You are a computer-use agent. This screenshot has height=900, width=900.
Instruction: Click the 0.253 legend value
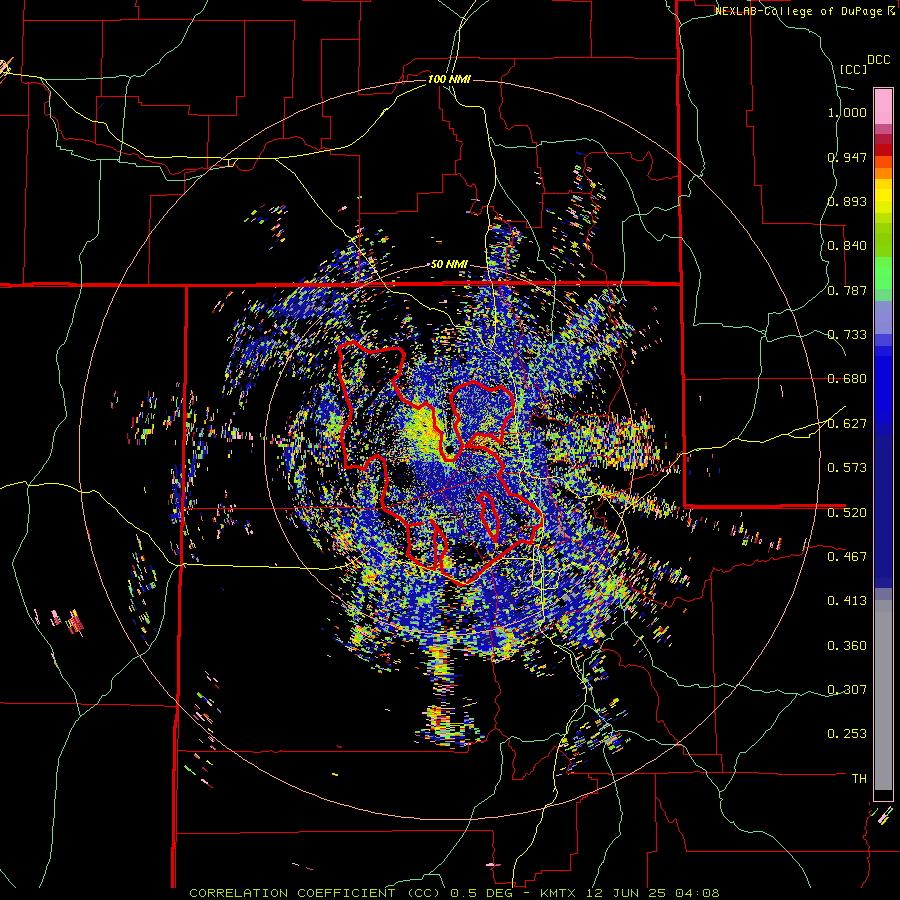pyautogui.click(x=847, y=734)
